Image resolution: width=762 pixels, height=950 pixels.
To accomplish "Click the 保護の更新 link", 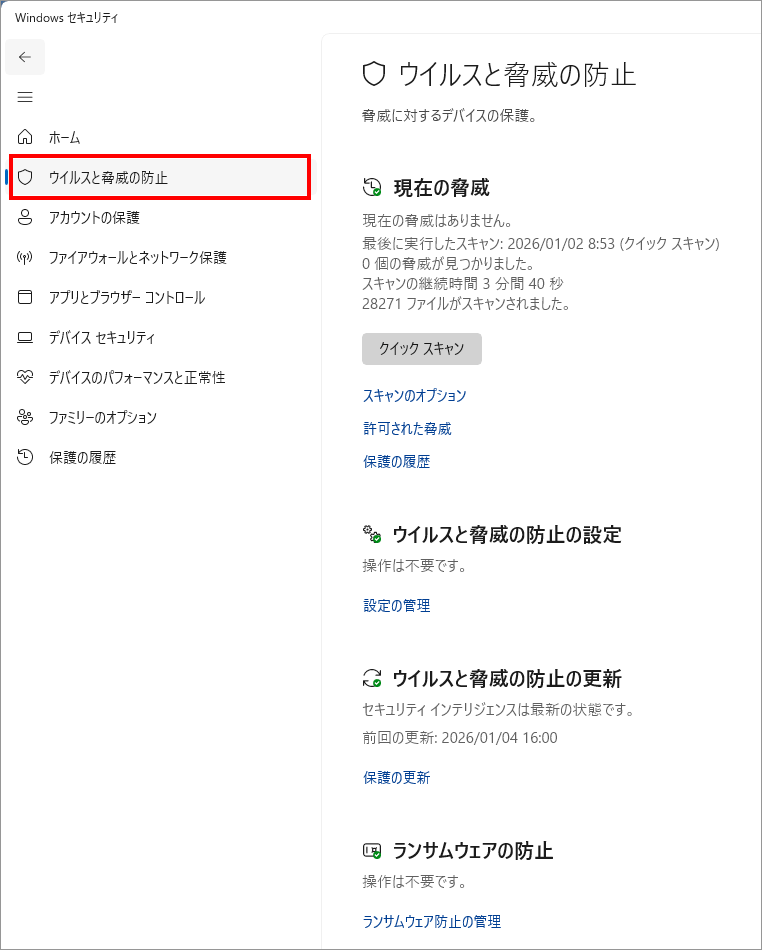I will (x=396, y=777).
